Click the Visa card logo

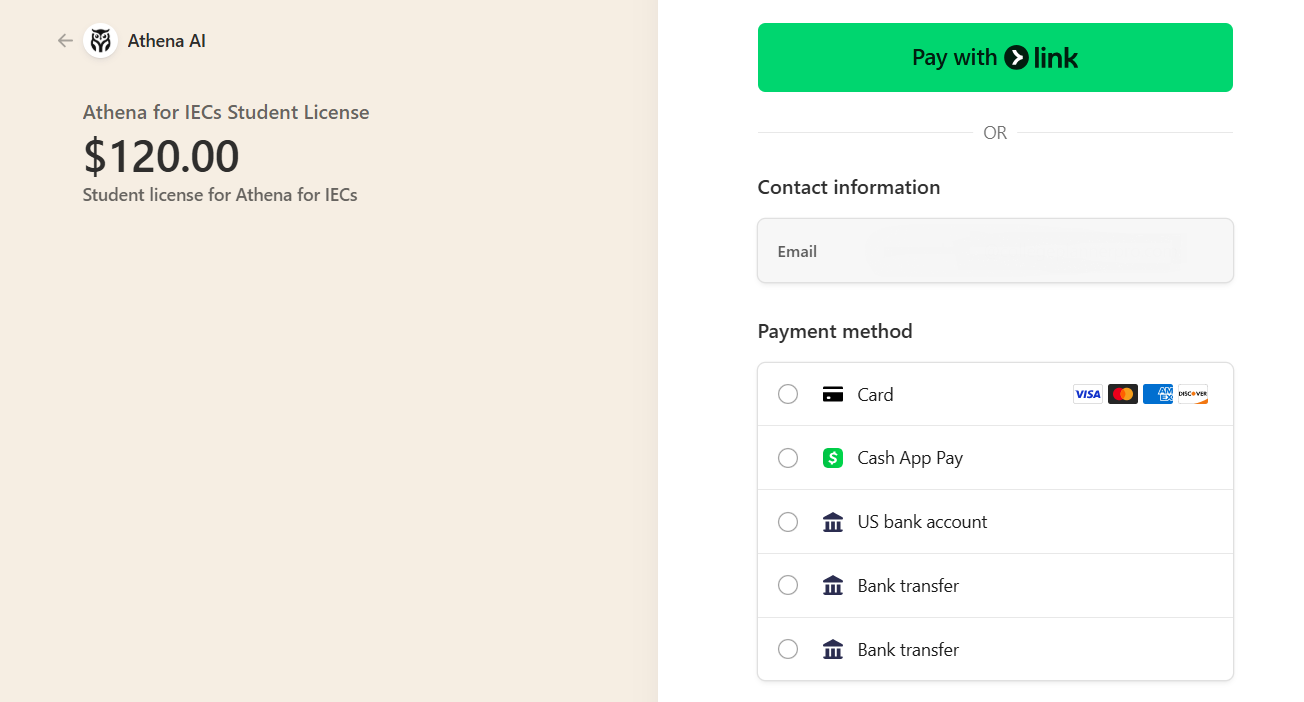(x=1087, y=394)
